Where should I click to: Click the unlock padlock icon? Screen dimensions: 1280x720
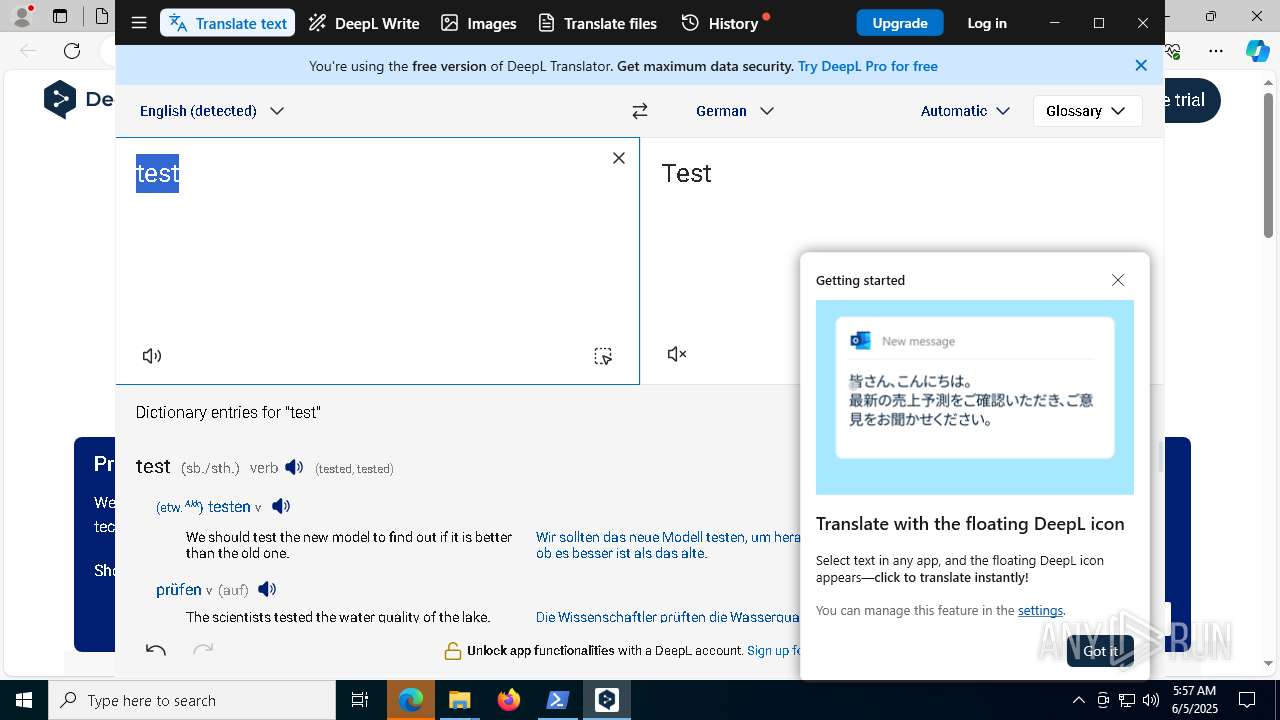point(453,651)
